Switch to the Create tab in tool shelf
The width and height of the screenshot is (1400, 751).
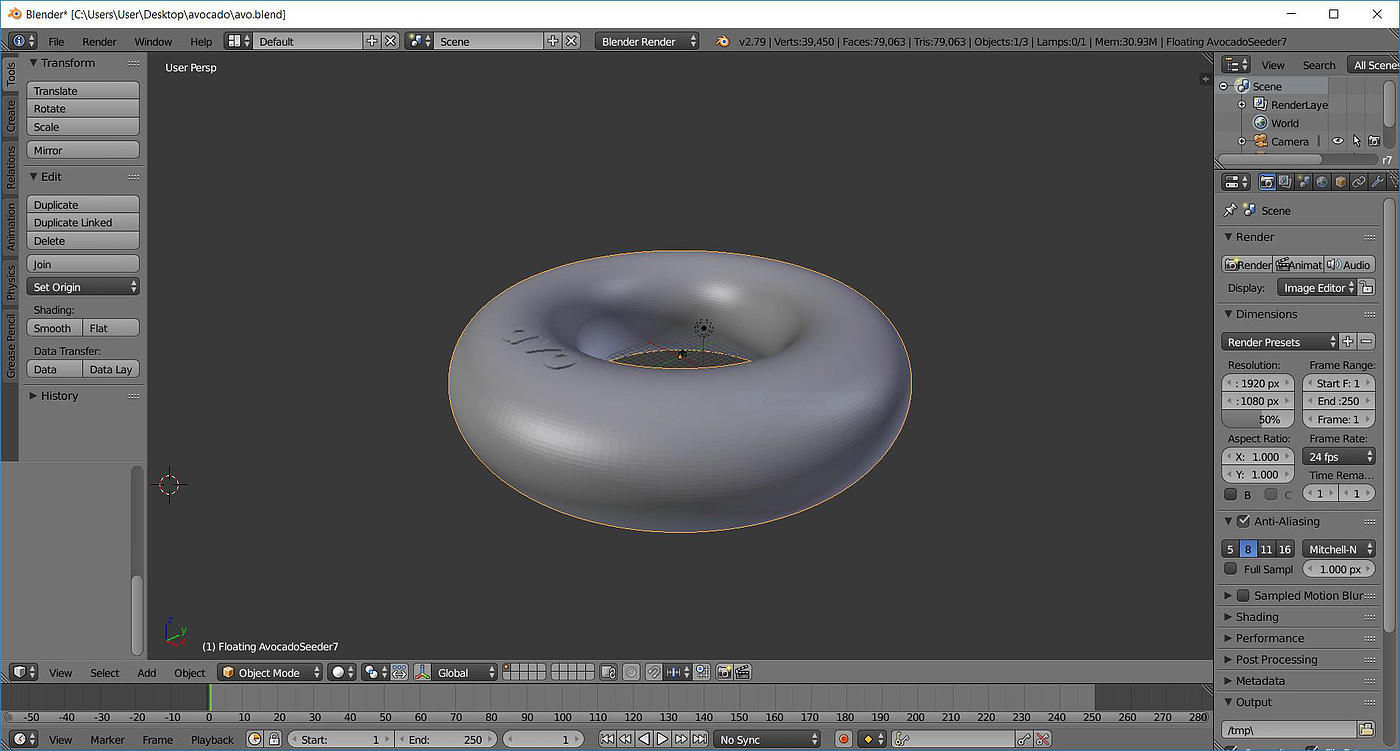(11, 117)
